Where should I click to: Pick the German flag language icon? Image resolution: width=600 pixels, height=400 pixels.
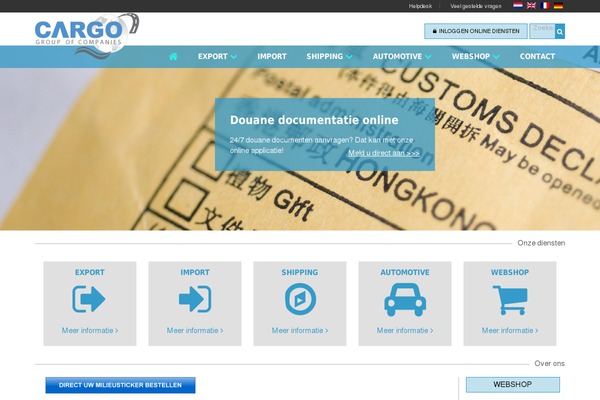click(x=558, y=5)
